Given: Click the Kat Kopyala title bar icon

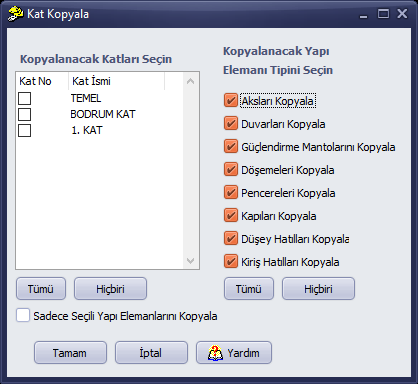Looking at the screenshot, I should click(x=15, y=14).
